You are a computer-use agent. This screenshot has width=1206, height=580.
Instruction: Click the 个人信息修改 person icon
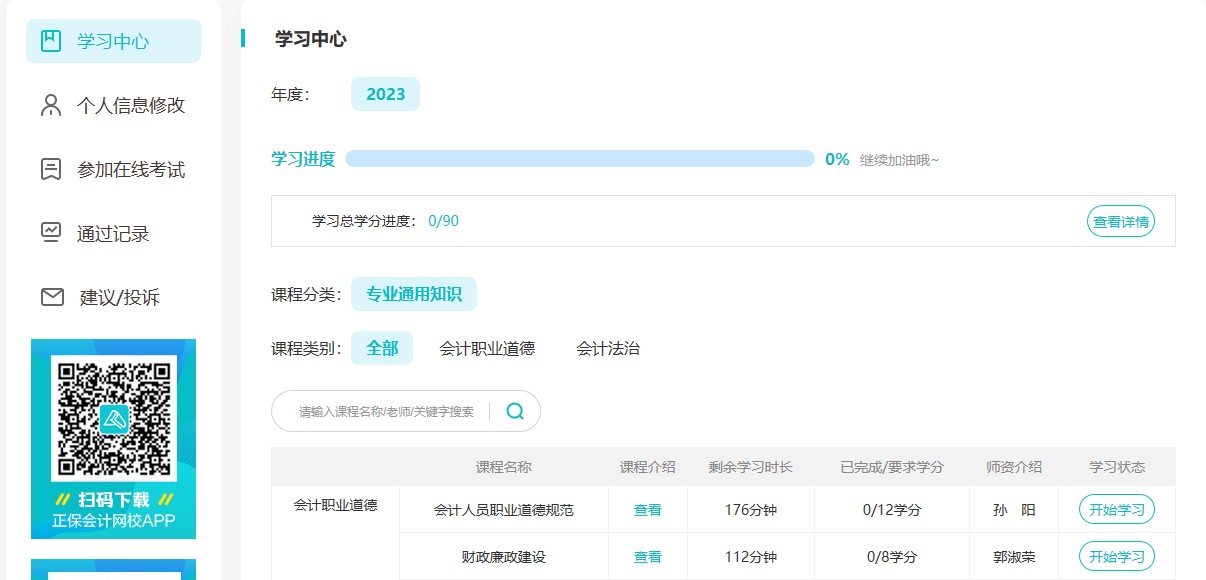point(51,105)
